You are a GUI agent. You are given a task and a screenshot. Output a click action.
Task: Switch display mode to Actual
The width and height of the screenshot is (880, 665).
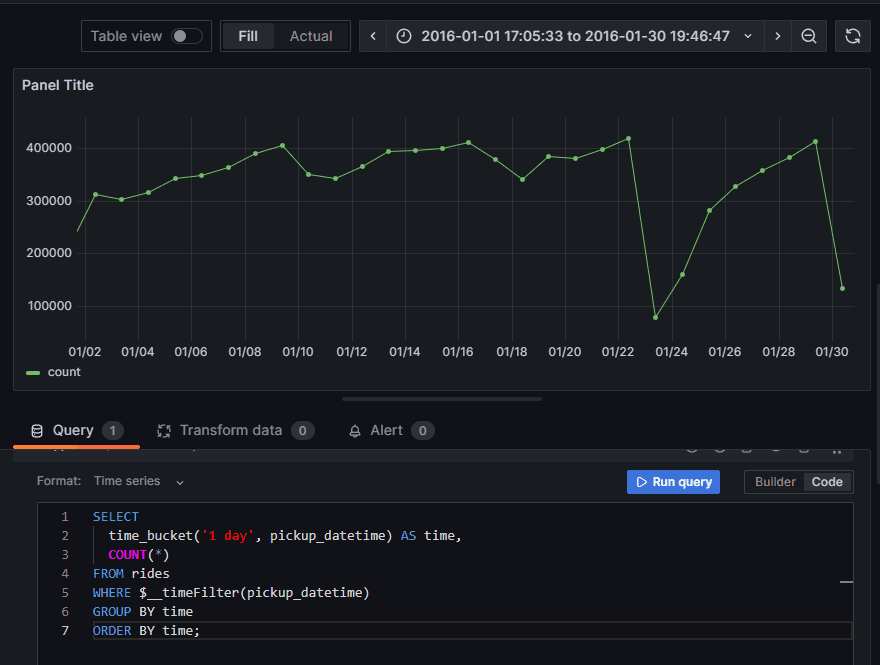pos(310,35)
